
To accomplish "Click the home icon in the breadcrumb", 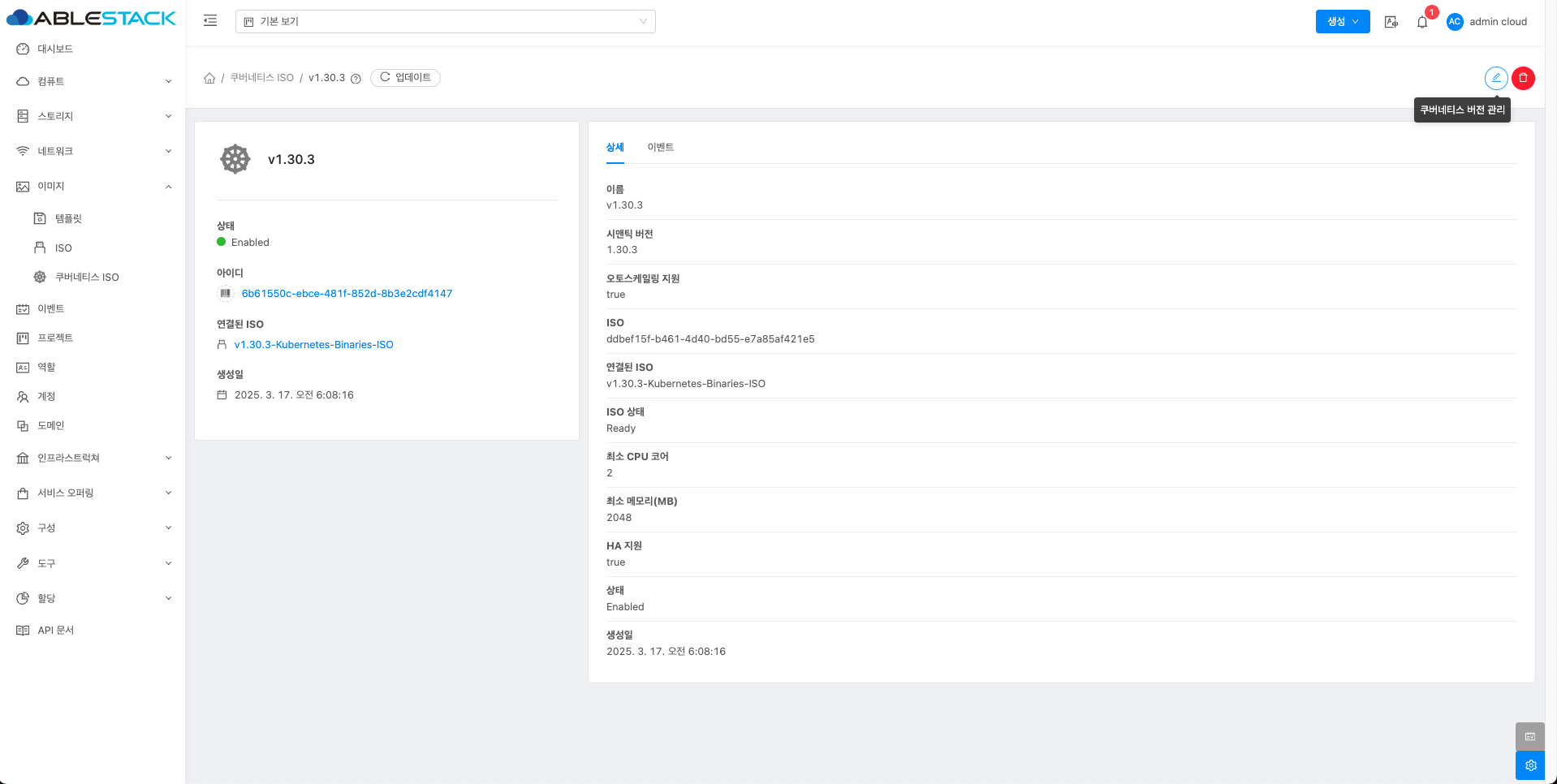I will click(x=209, y=78).
